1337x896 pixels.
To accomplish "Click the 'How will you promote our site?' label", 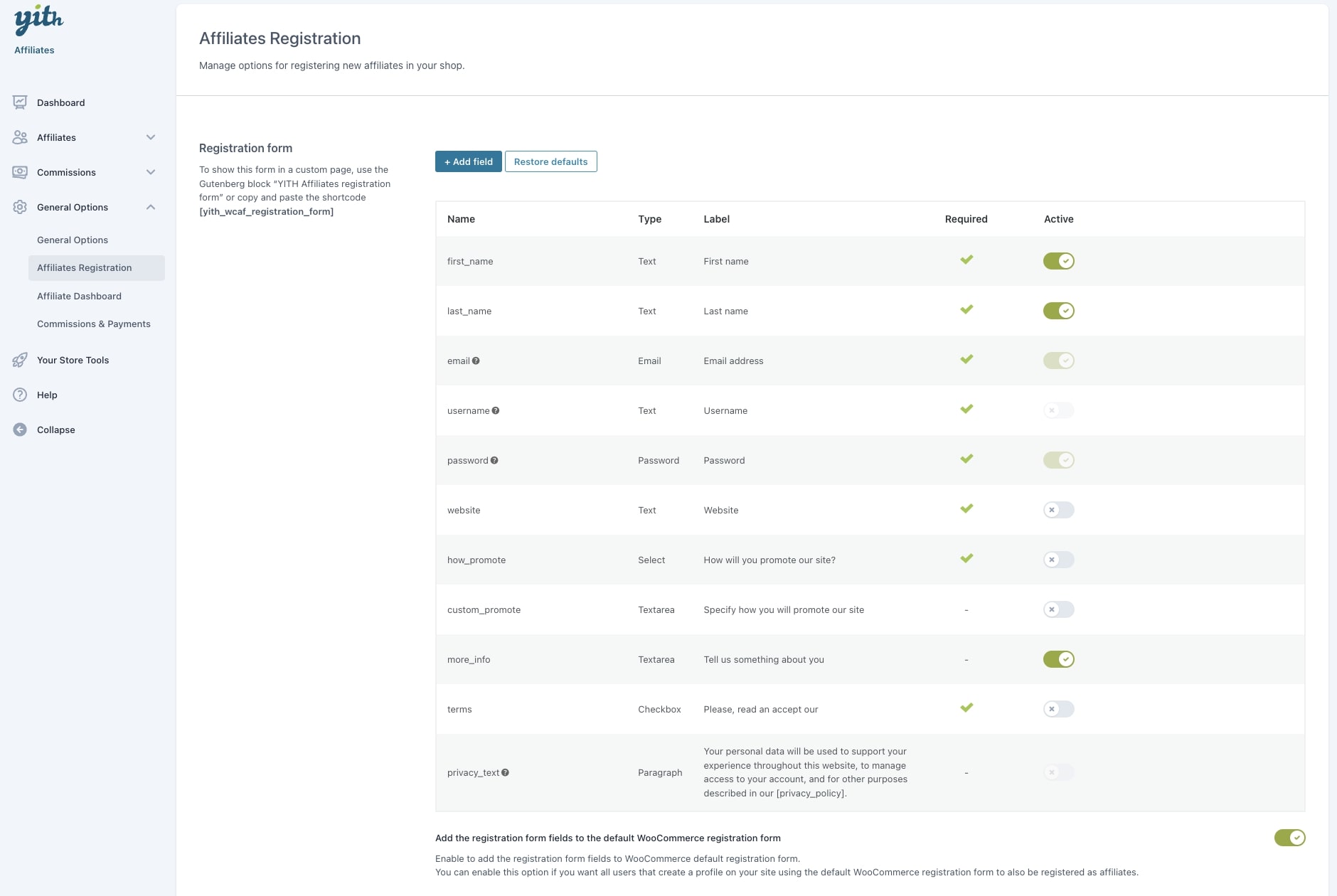I will pyautogui.click(x=769, y=560).
